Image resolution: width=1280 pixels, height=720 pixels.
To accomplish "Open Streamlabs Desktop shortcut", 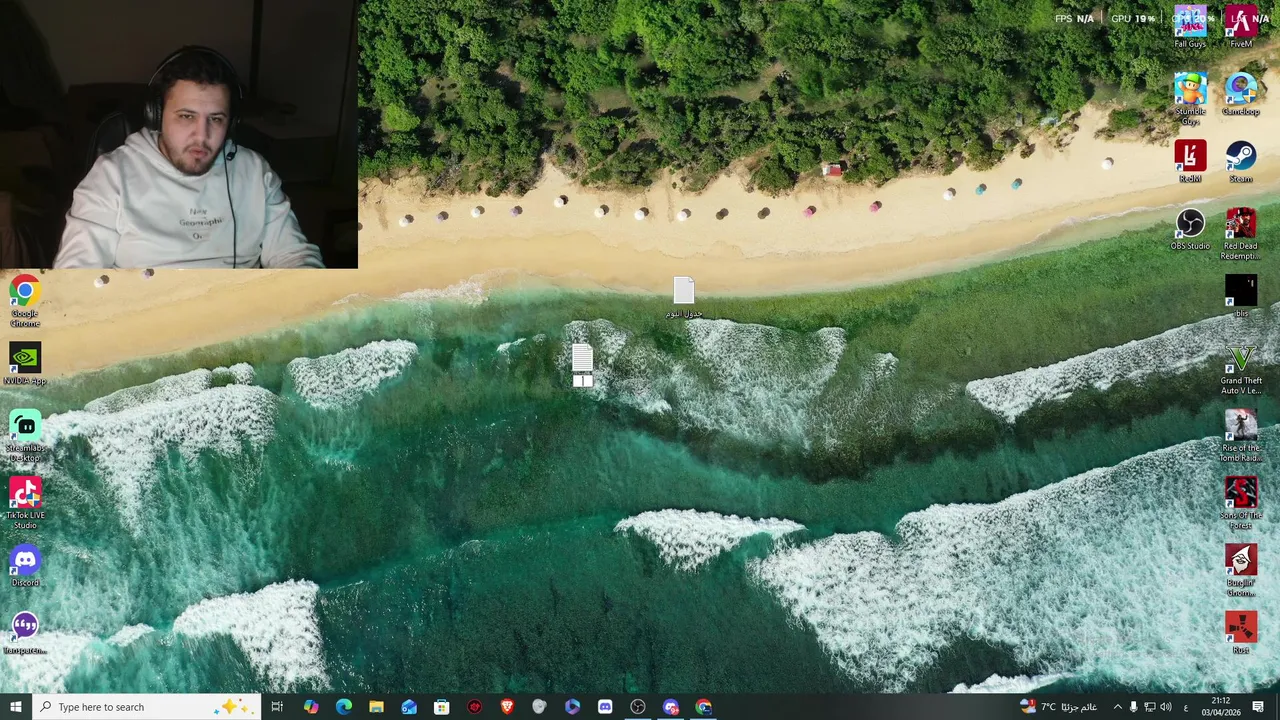I will pyautogui.click(x=25, y=436).
